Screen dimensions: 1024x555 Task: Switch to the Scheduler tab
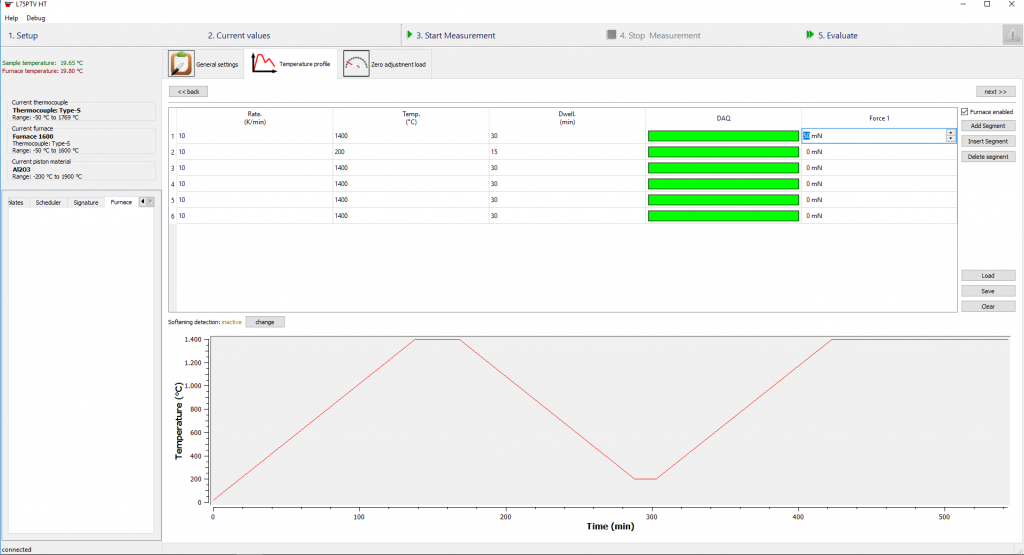48,202
